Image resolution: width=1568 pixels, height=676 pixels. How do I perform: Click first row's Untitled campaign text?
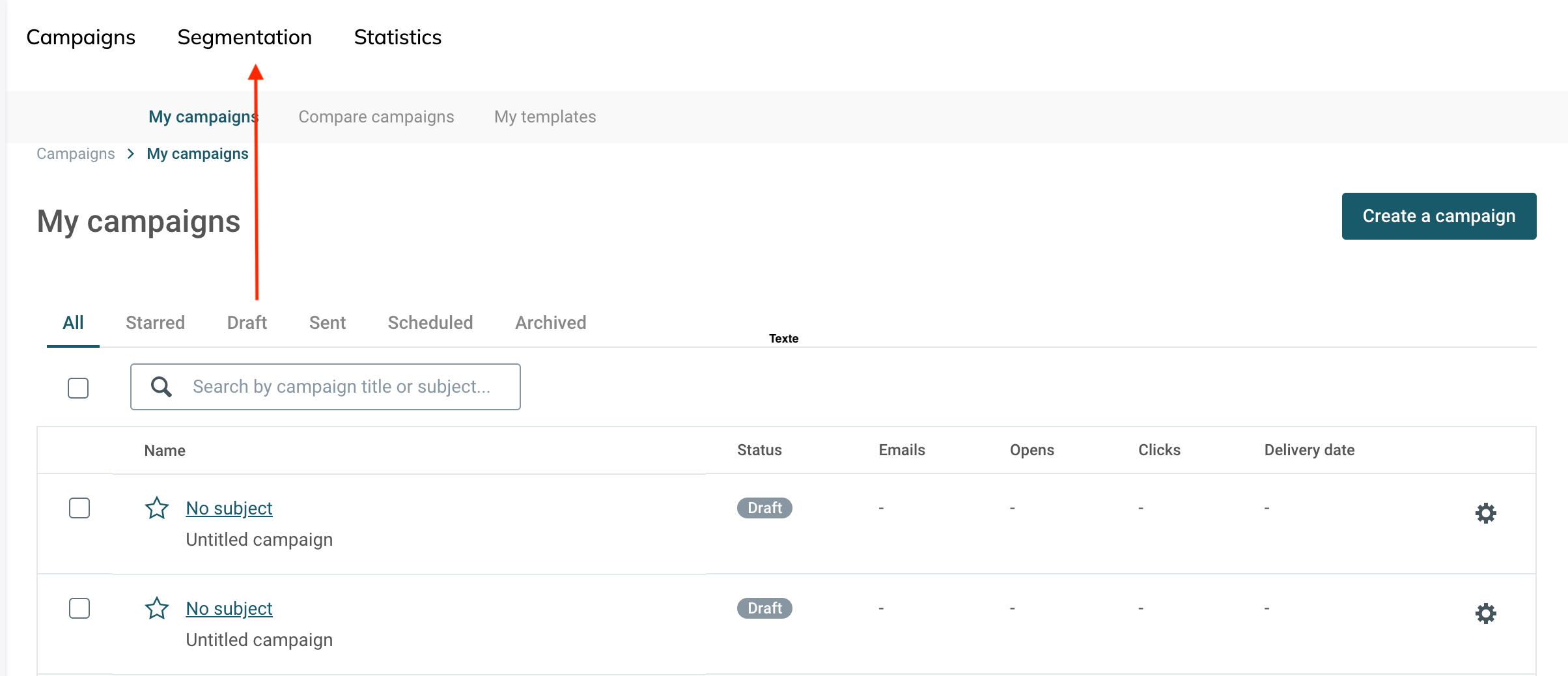[x=259, y=540]
